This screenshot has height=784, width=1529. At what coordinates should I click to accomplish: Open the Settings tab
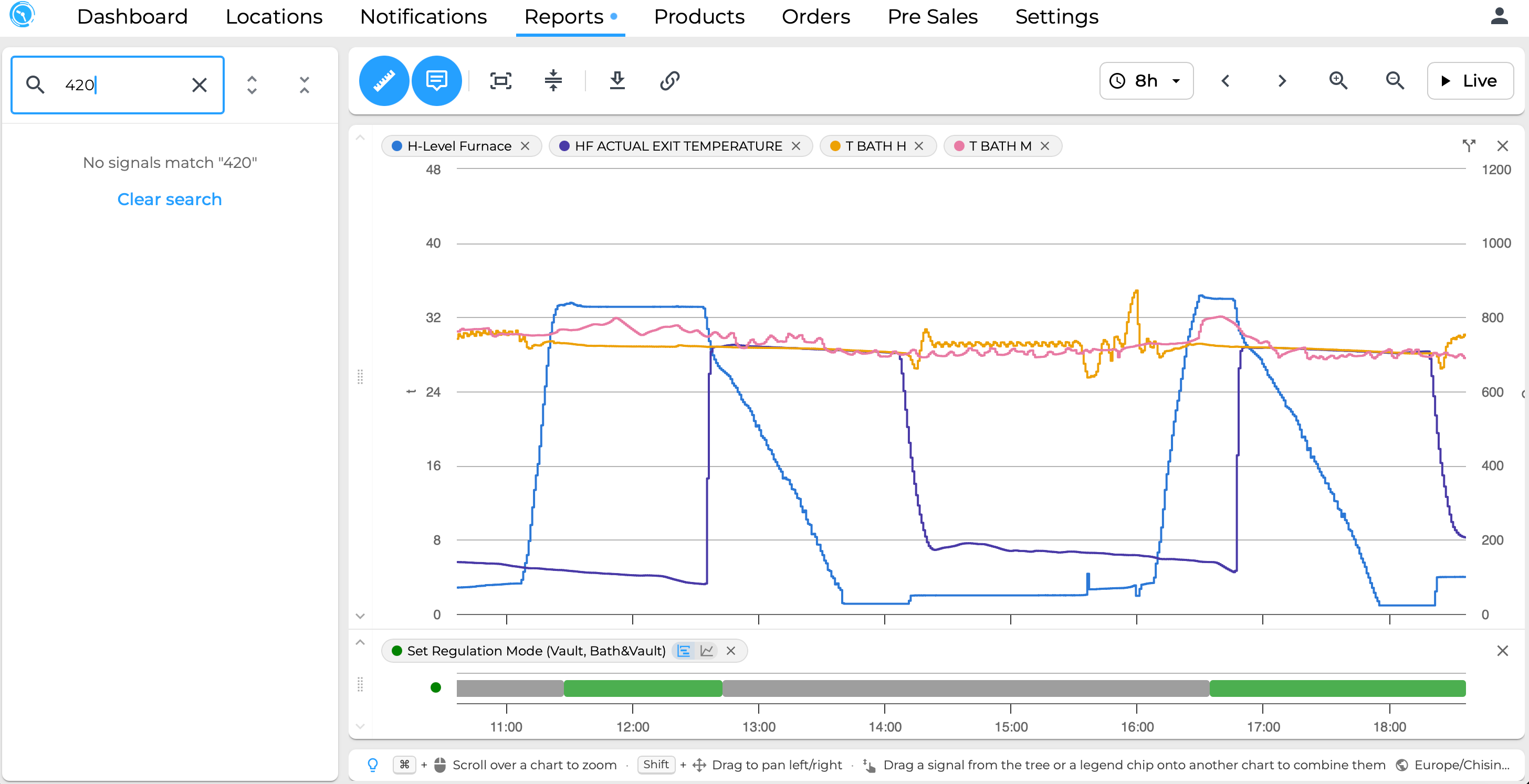1056,17
